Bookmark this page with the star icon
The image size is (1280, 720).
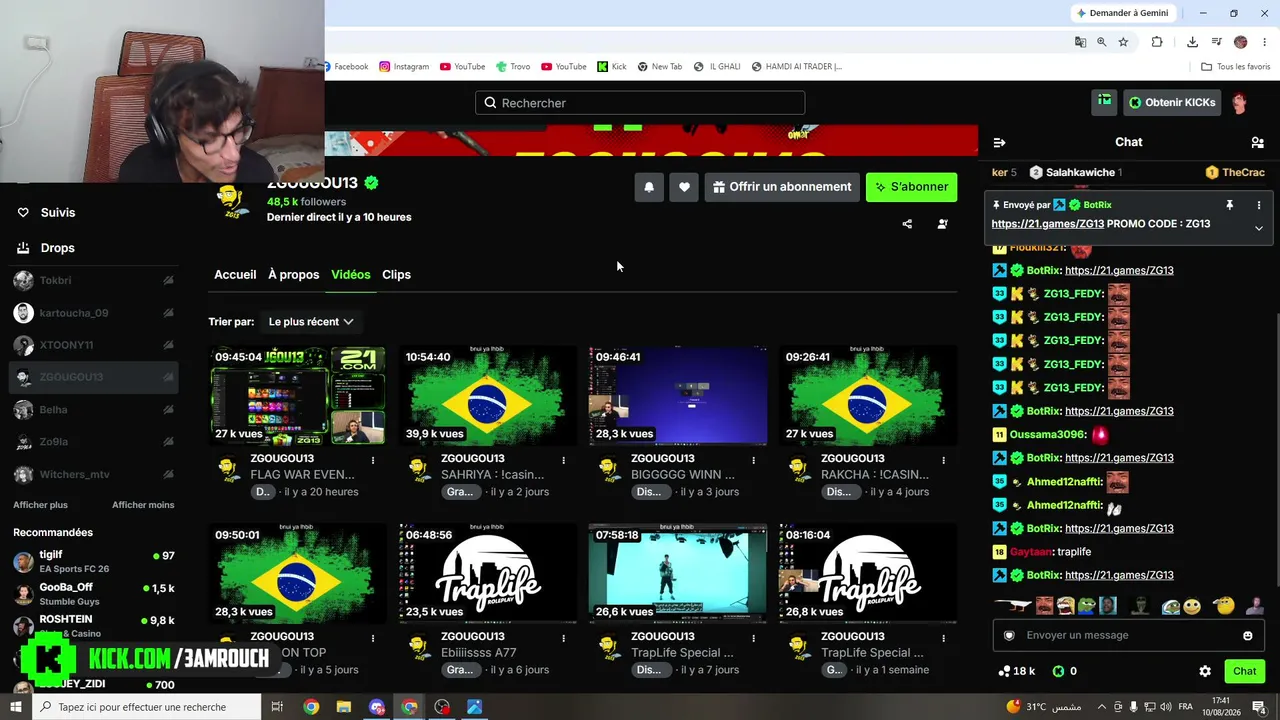coord(1123,42)
